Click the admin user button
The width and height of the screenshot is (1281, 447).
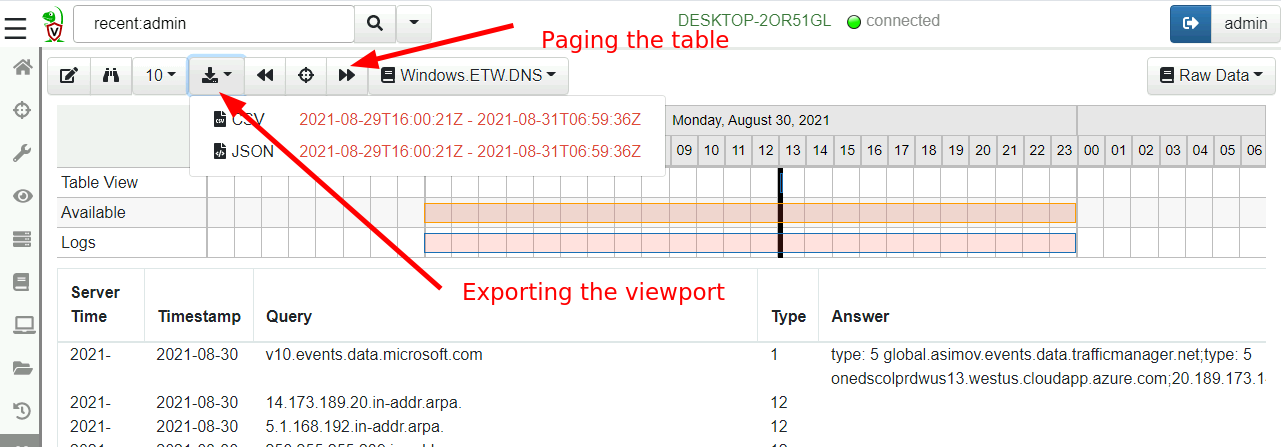click(1245, 24)
